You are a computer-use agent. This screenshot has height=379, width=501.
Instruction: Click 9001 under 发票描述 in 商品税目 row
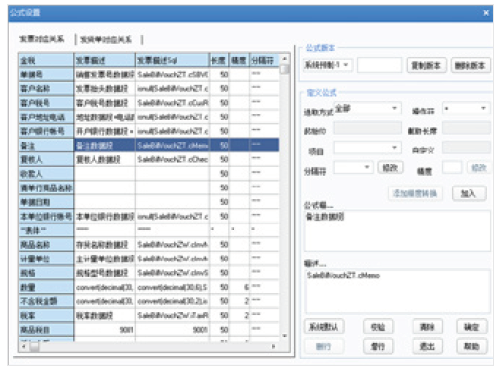pyautogui.click(x=105, y=330)
